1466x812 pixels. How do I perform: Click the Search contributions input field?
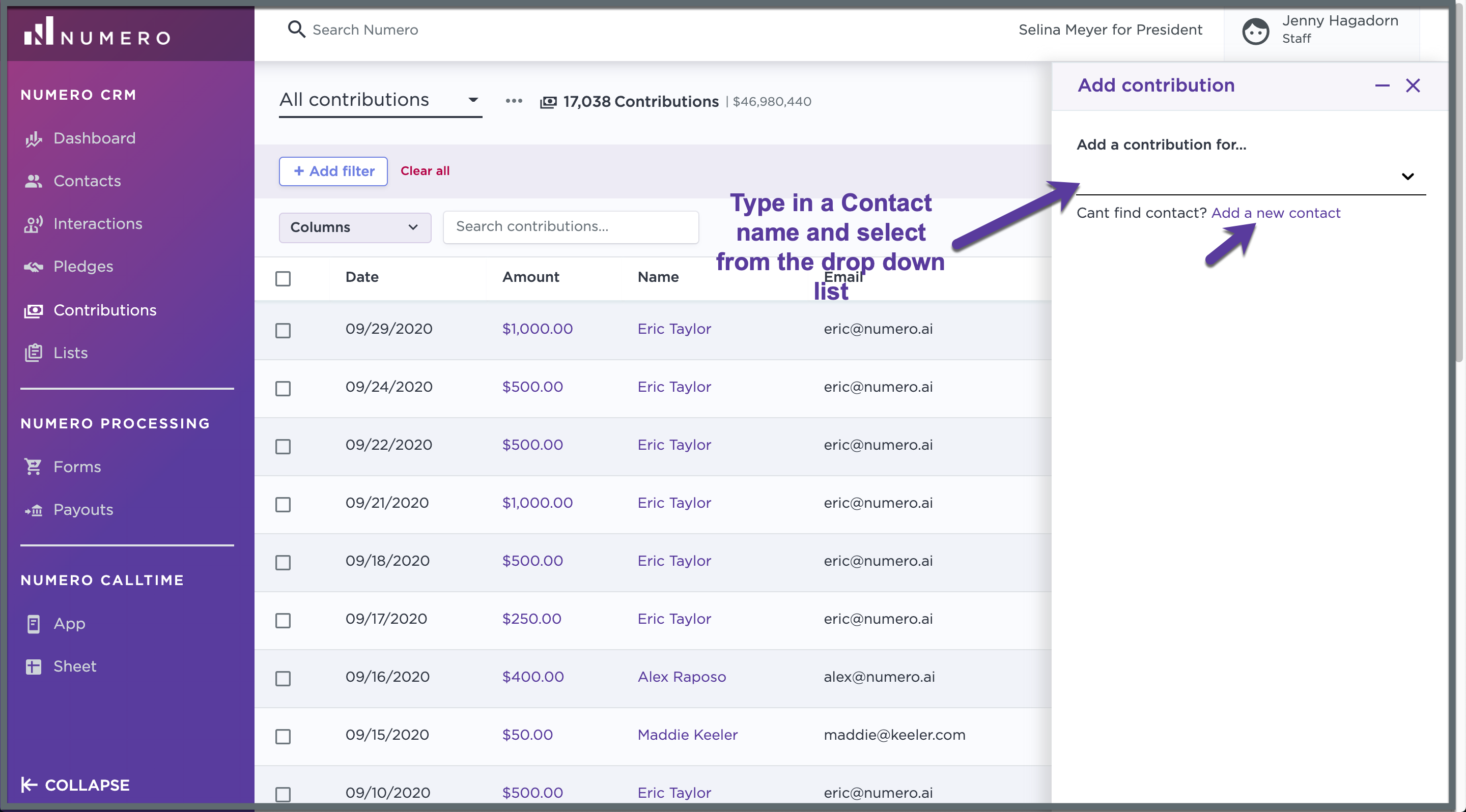tap(570, 227)
